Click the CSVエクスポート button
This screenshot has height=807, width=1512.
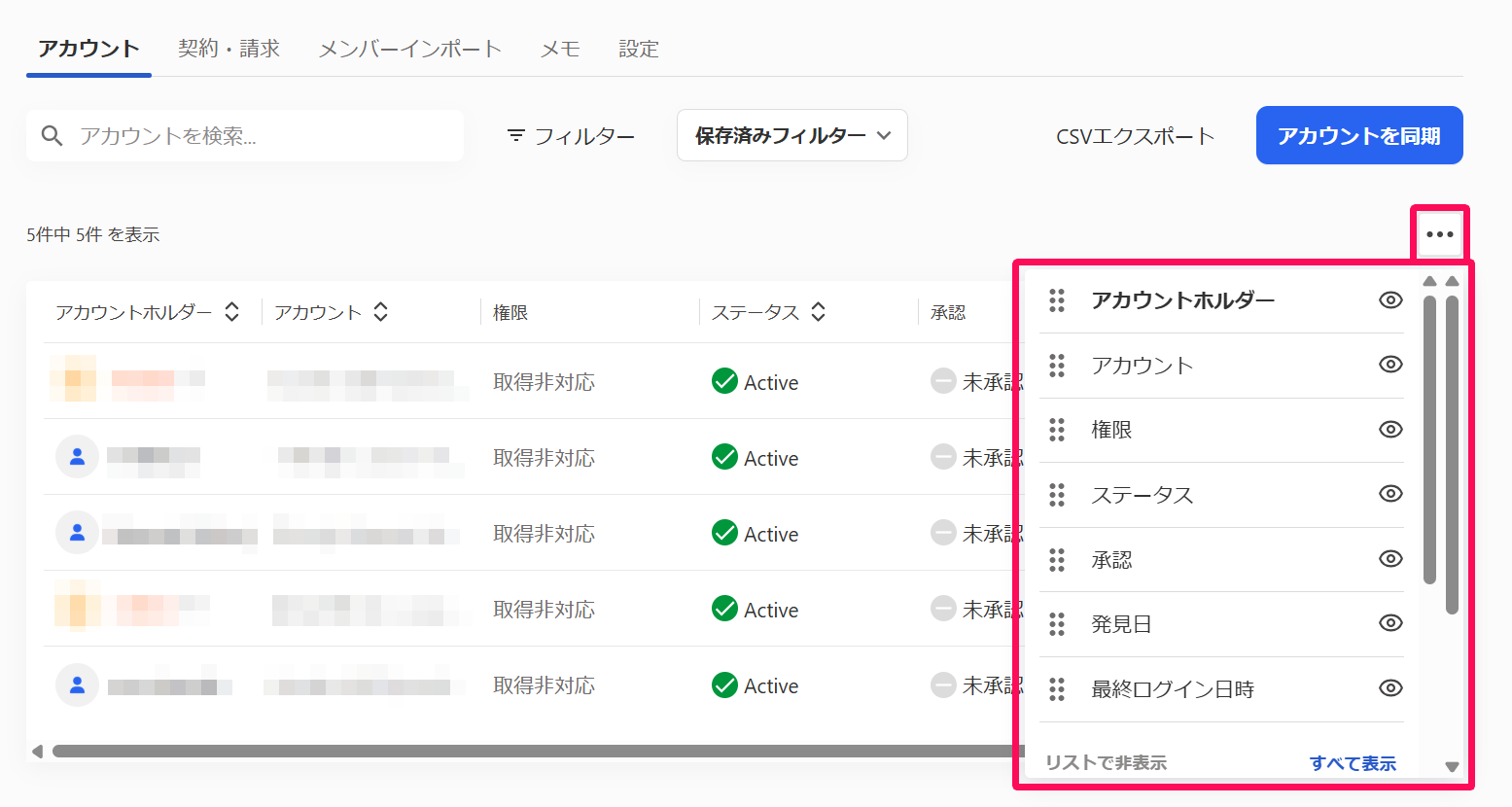[x=1136, y=136]
